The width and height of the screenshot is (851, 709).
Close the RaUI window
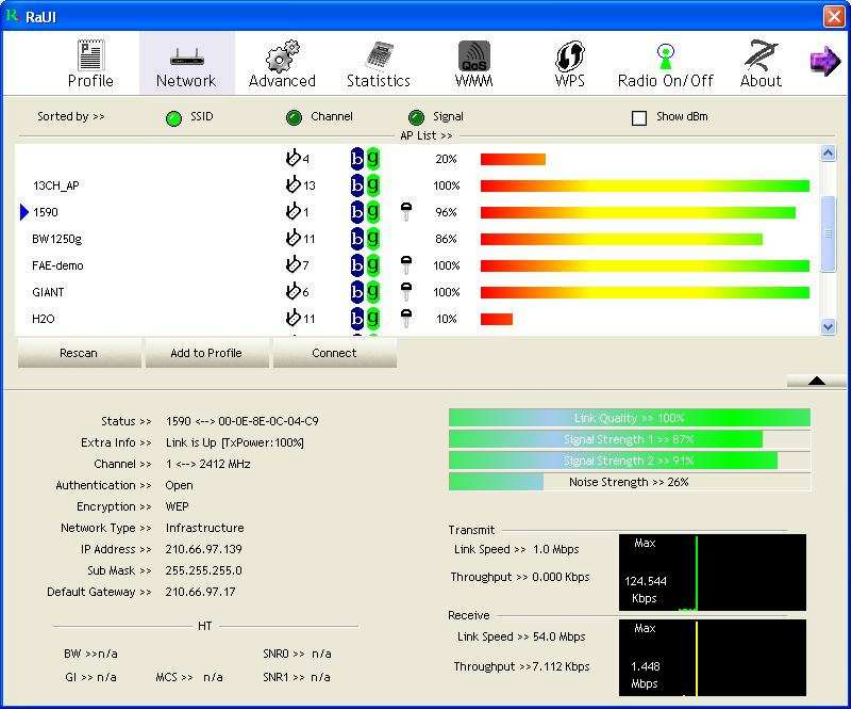(834, 16)
